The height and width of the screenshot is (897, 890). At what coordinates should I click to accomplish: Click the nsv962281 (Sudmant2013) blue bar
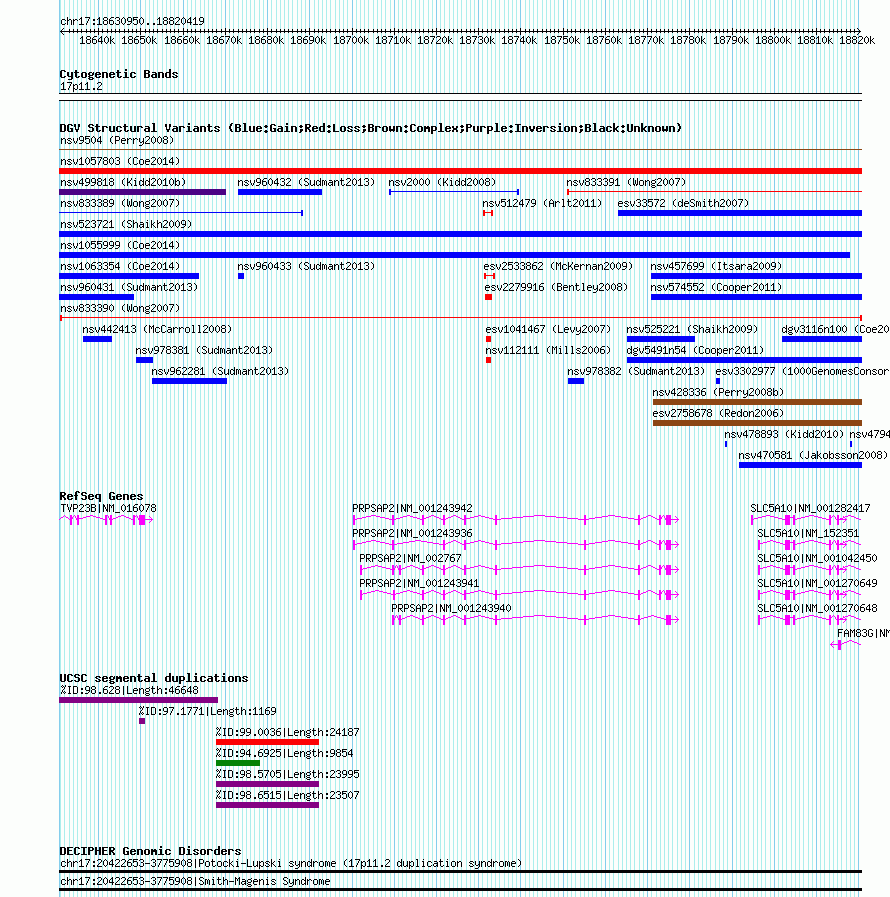[x=189, y=382]
